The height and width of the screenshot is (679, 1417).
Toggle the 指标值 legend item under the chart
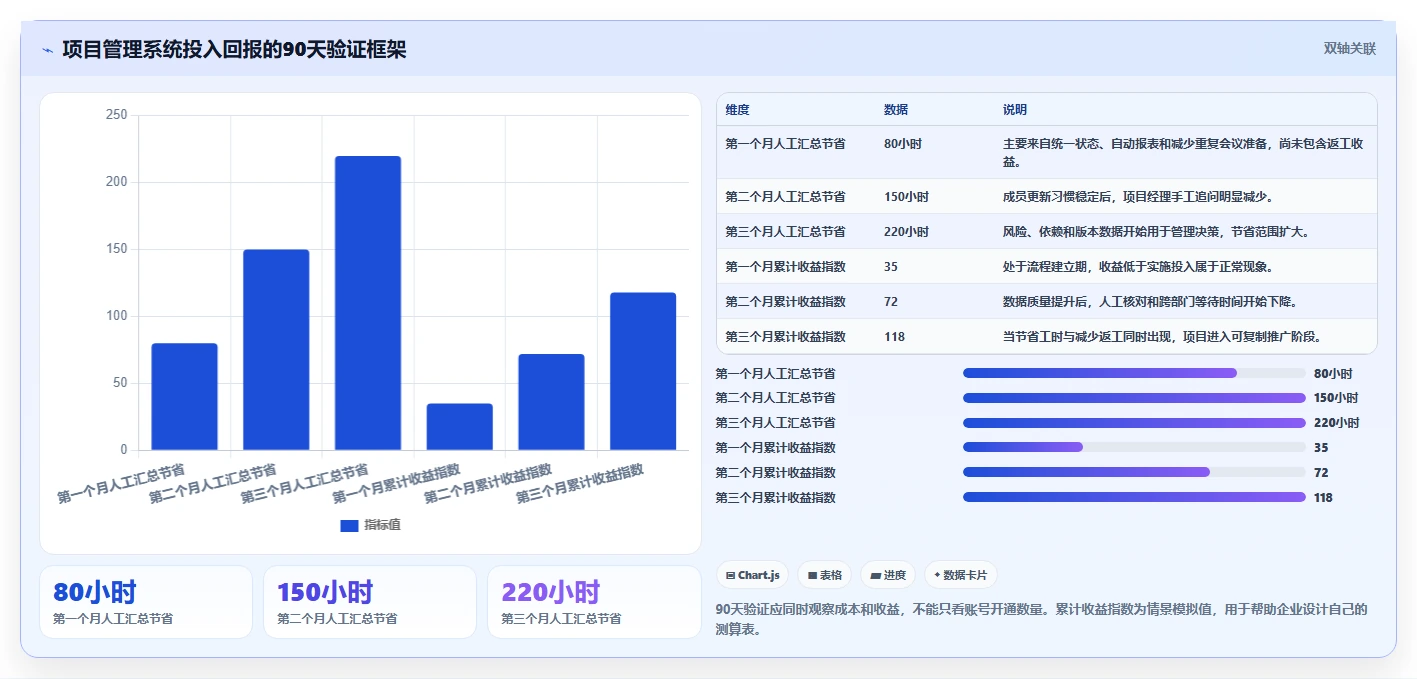coord(370,525)
